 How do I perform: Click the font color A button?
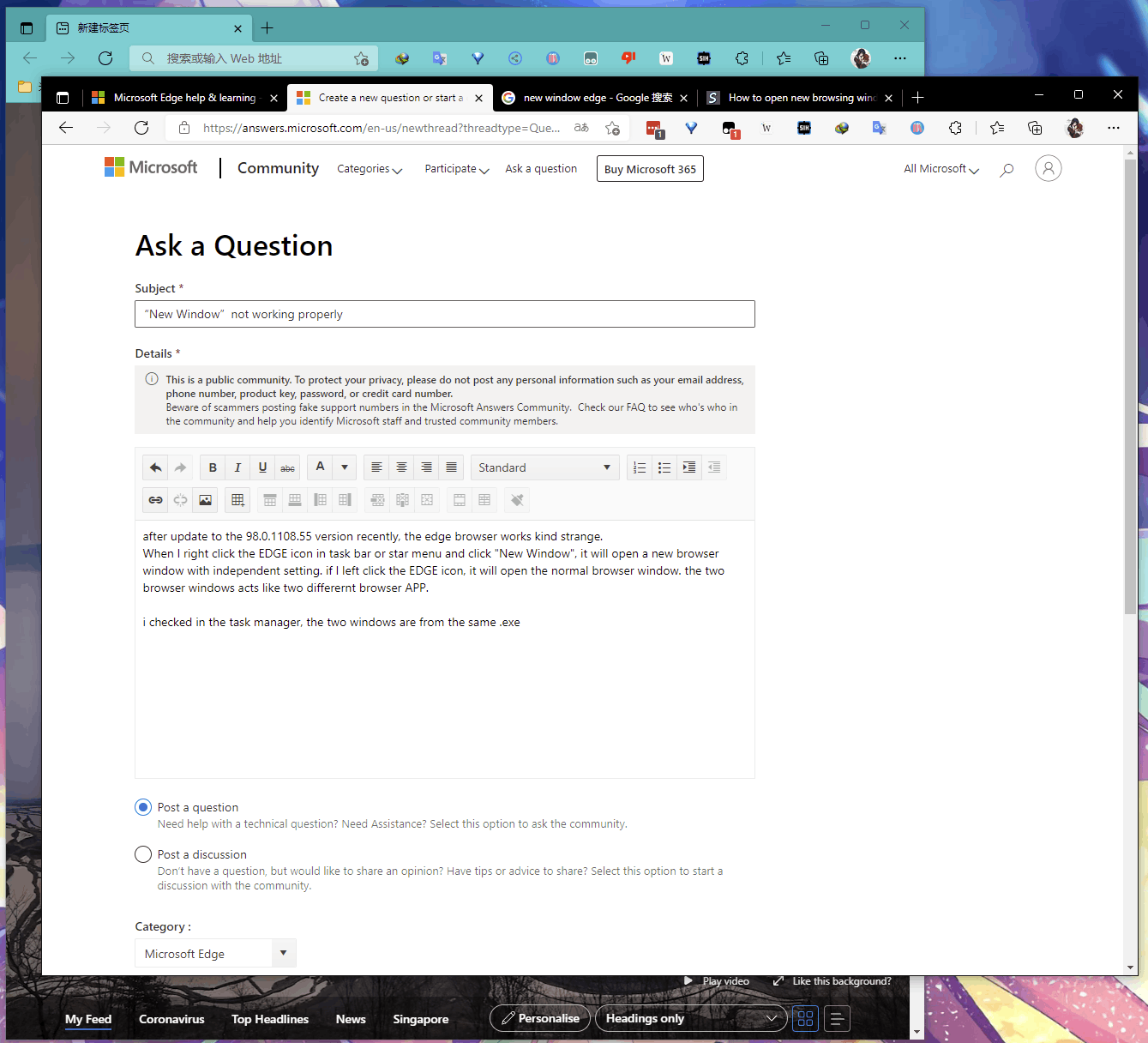tap(320, 467)
